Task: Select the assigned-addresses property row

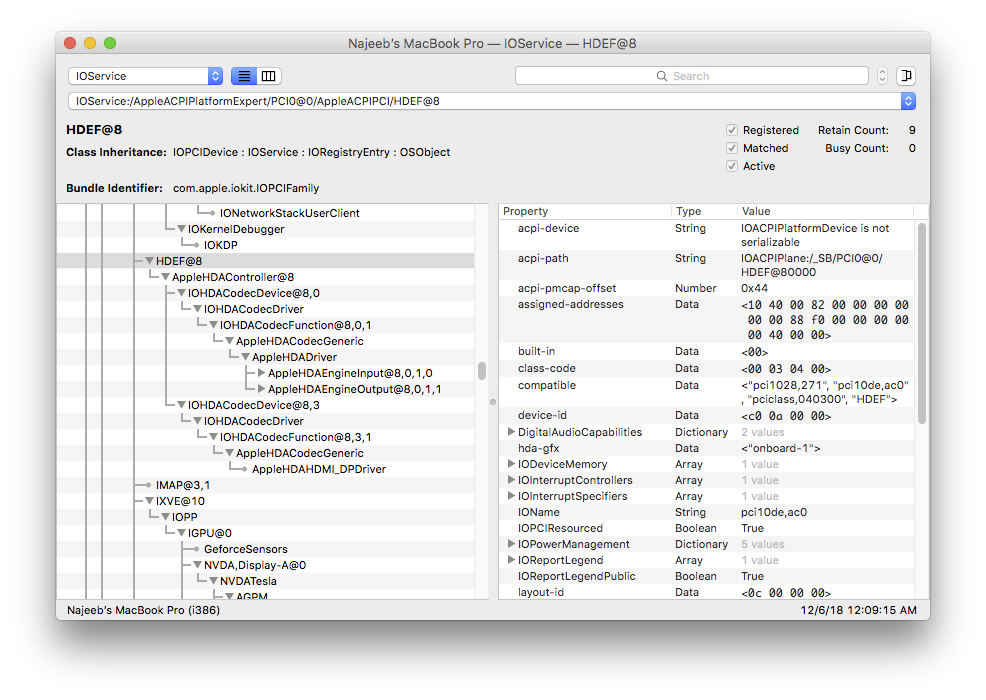Action: [707, 319]
